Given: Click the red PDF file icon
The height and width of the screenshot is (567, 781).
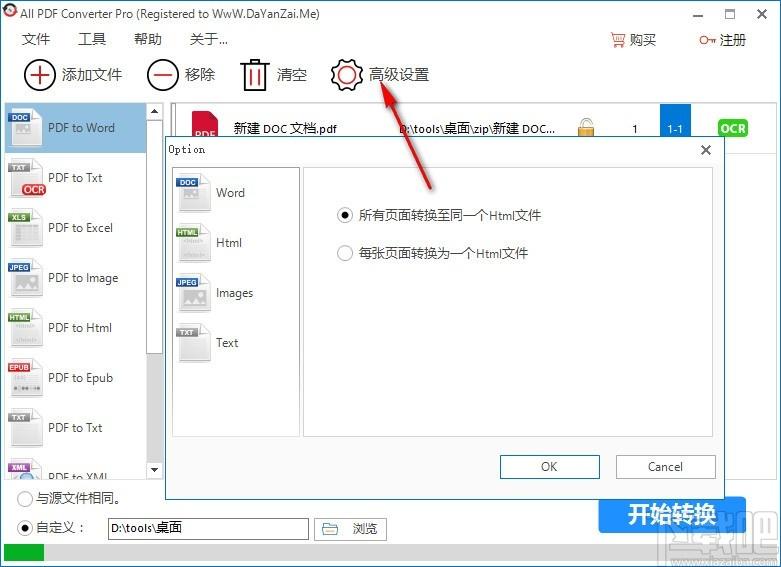Looking at the screenshot, I should click(x=205, y=125).
